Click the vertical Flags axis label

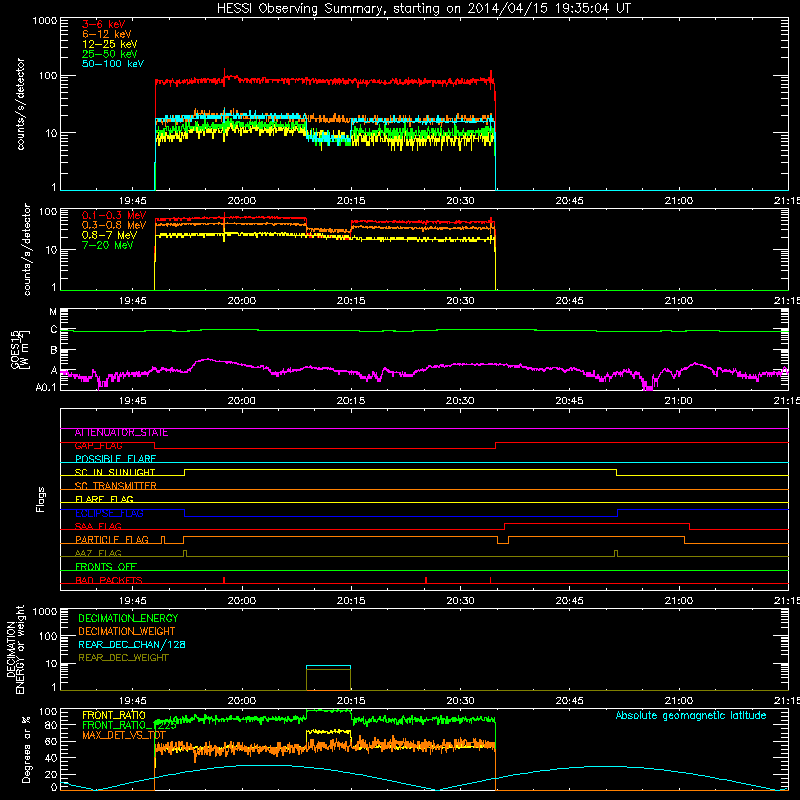(41, 499)
